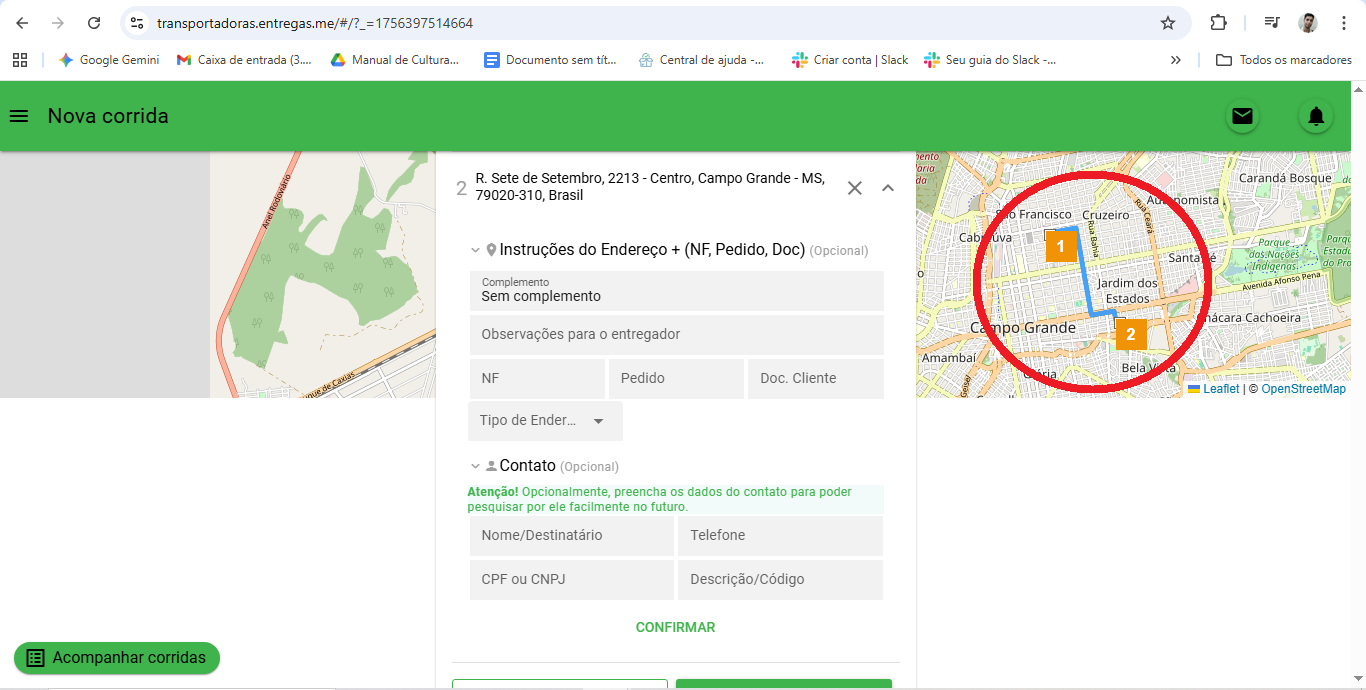Open the notifications bell
This screenshot has height=690, width=1366.
1316,116
